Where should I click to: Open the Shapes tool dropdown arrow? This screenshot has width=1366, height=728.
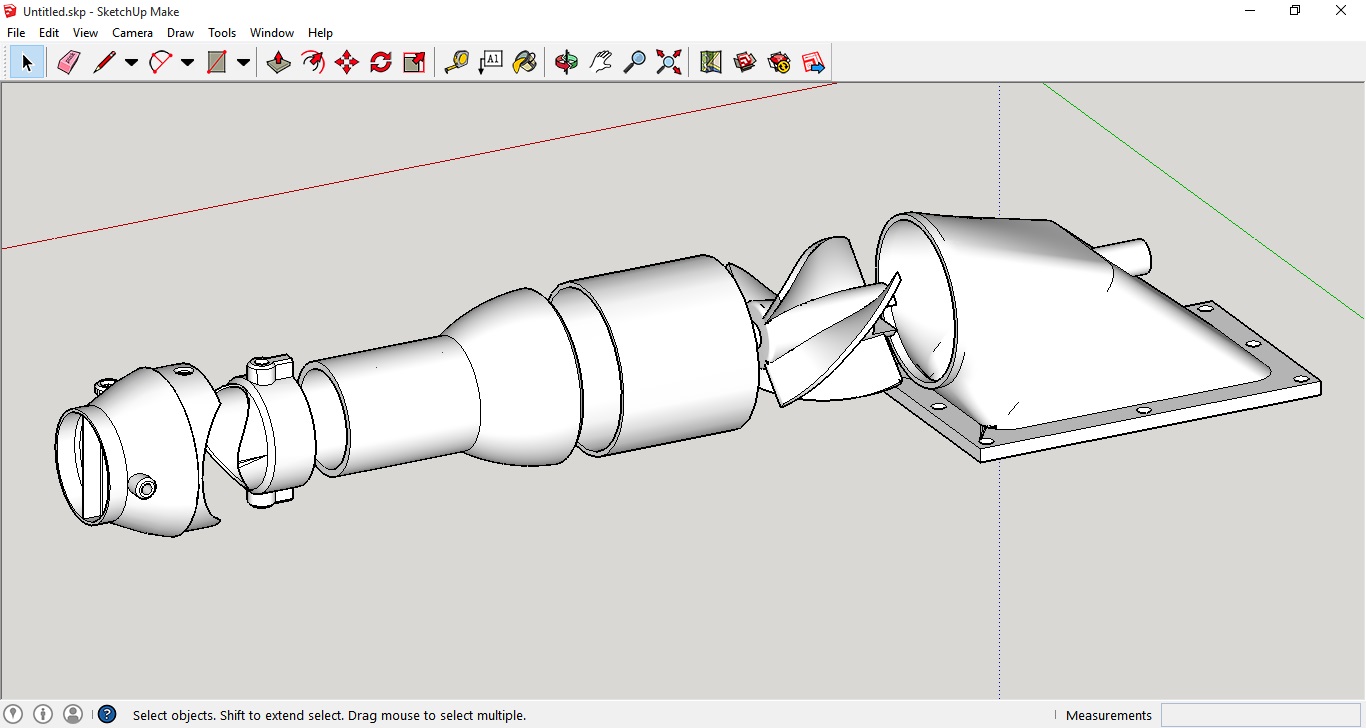(243, 63)
